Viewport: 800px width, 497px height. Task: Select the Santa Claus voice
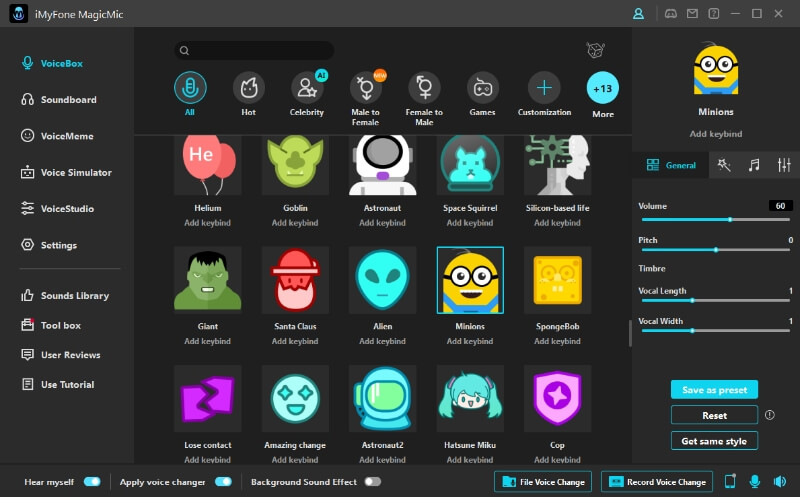(x=295, y=280)
